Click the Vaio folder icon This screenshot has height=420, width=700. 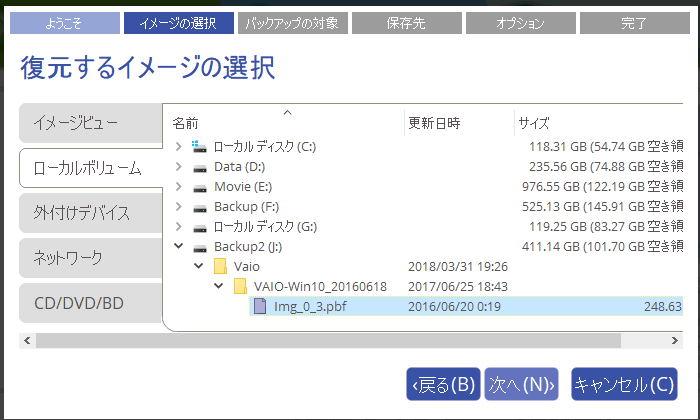pyautogui.click(x=221, y=267)
